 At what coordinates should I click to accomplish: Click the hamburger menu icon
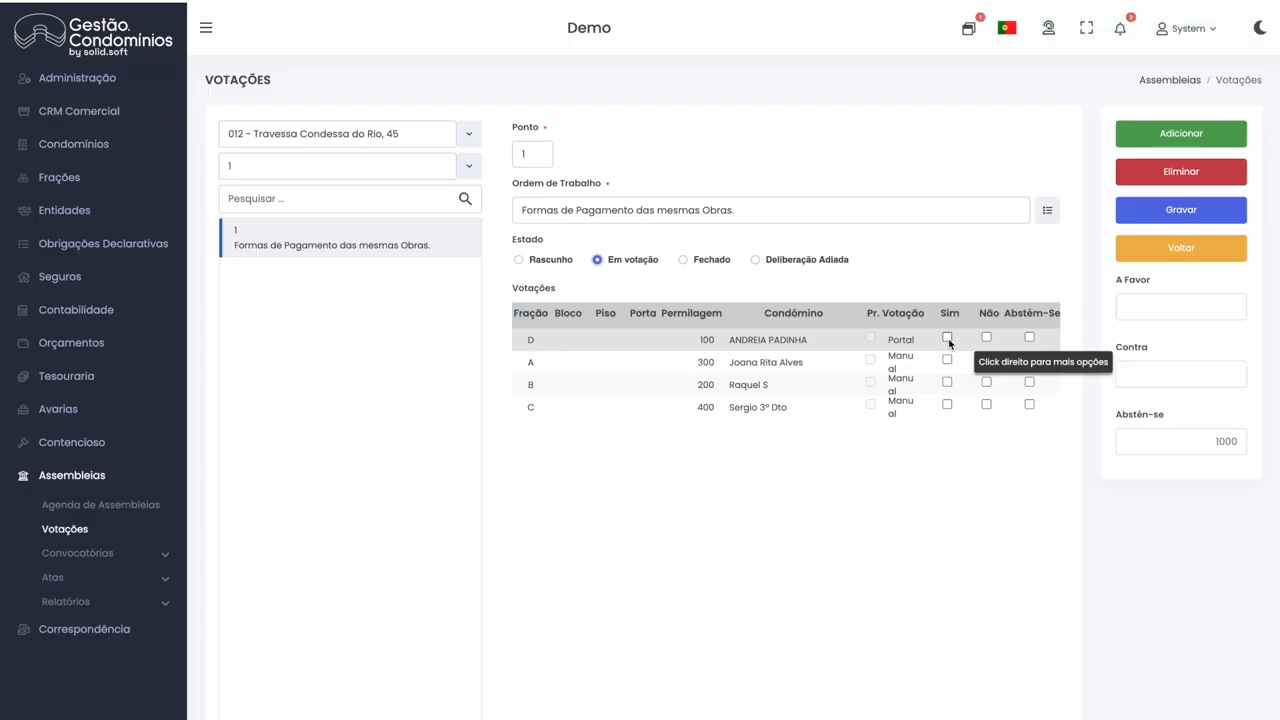[x=206, y=28]
